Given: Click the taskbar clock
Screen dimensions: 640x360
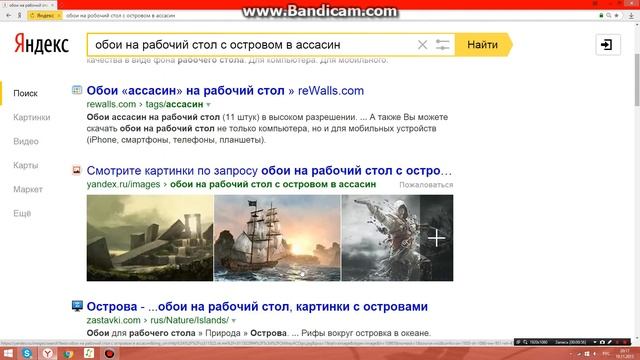Looking at the screenshot, I should pyautogui.click(x=624, y=353).
